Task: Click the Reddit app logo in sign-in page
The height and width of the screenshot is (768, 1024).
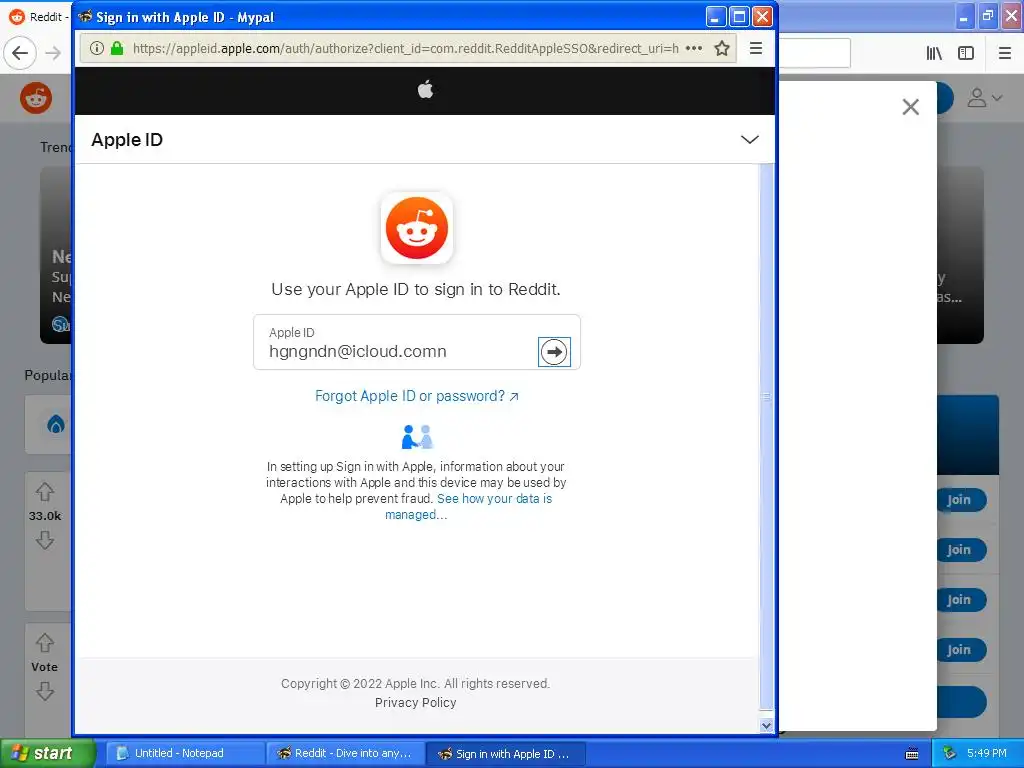Action: (417, 228)
